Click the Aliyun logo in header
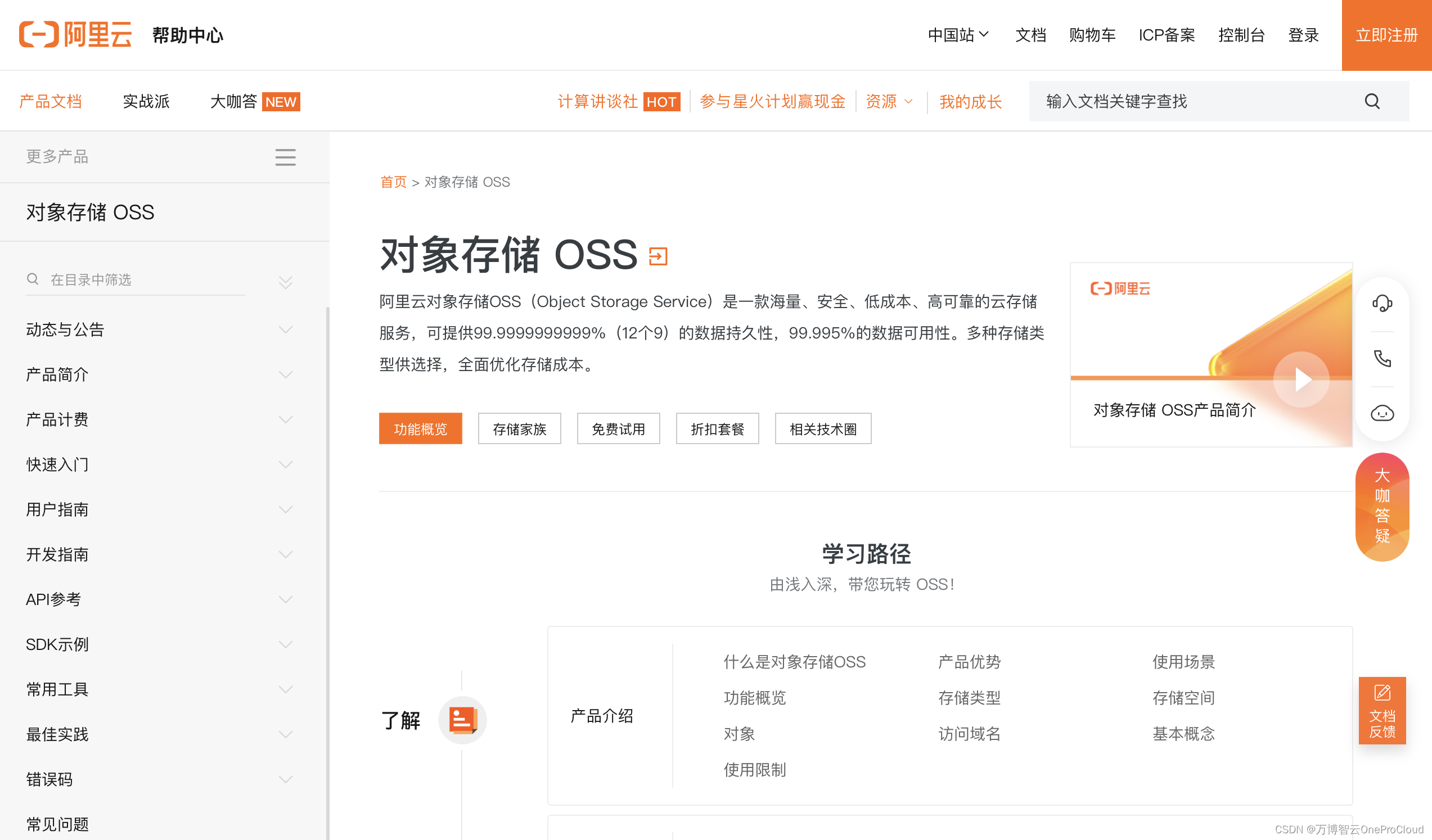Viewport: 1432px width, 840px height. point(75,35)
